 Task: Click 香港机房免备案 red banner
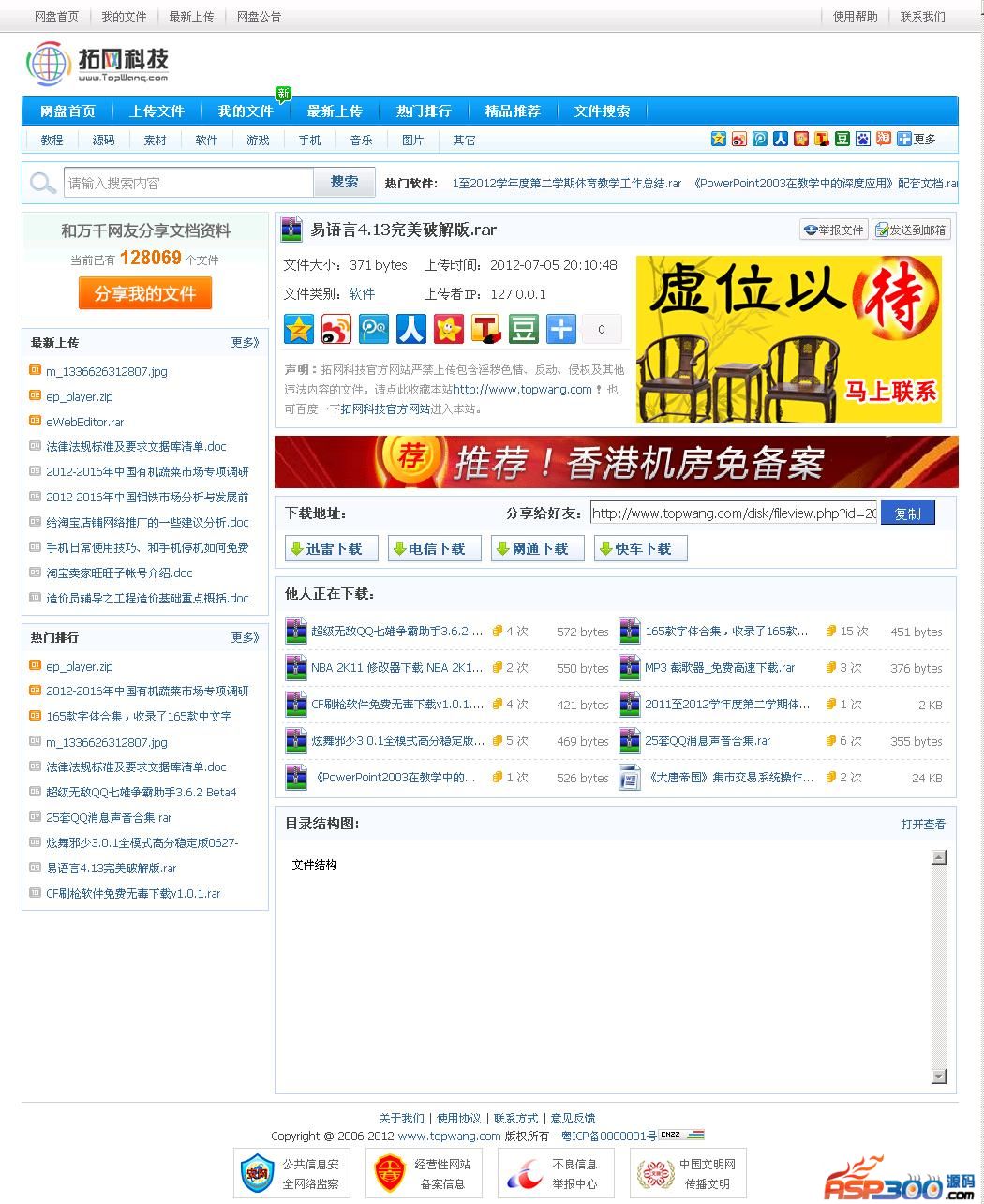click(616, 461)
